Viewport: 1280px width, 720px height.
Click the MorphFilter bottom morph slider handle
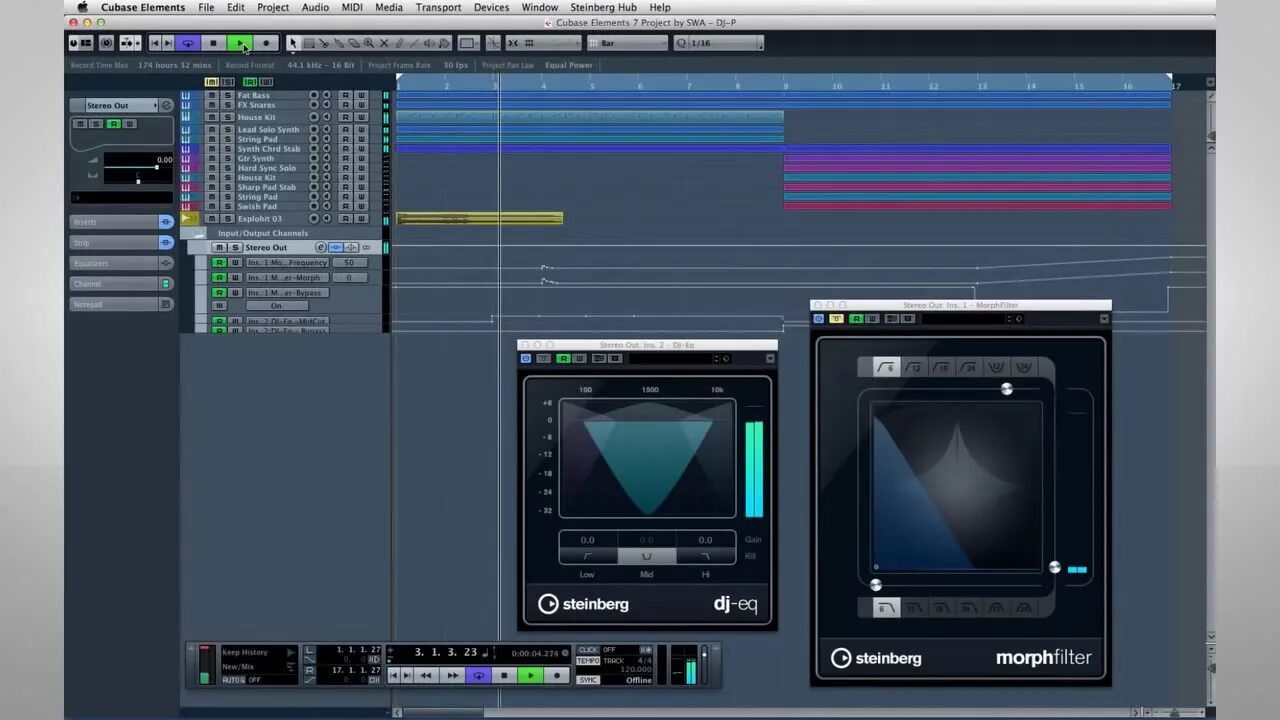pyautogui.click(x=876, y=585)
